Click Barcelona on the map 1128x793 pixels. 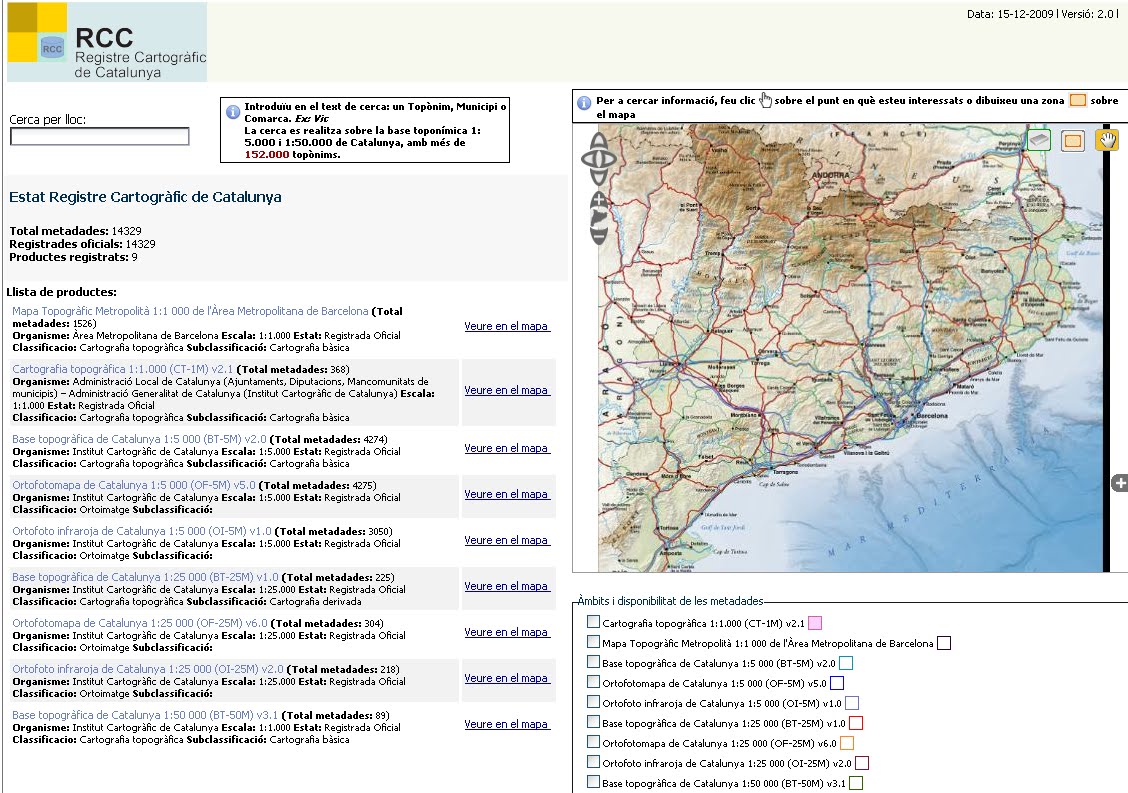pos(932,416)
